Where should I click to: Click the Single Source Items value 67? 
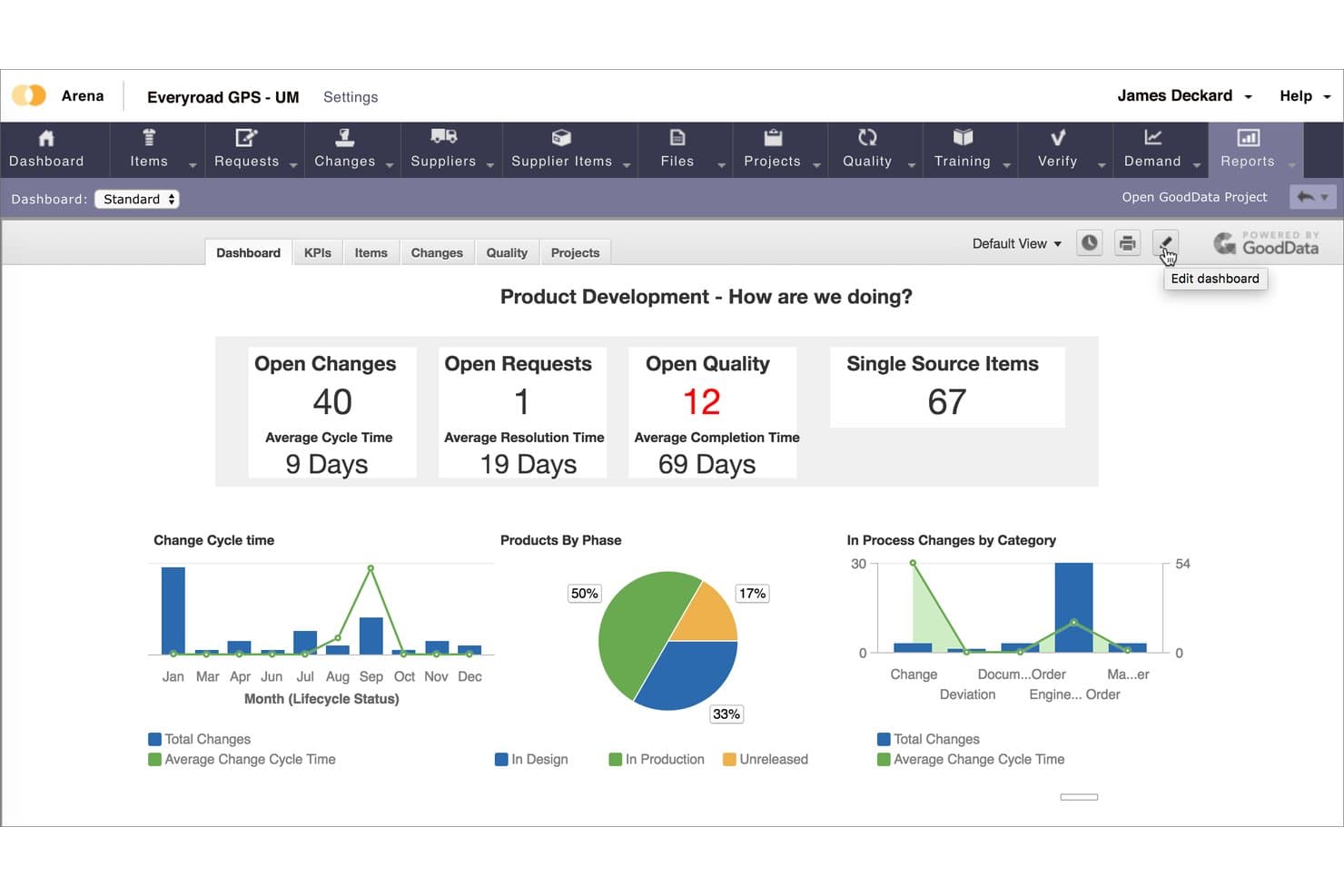pos(947,402)
